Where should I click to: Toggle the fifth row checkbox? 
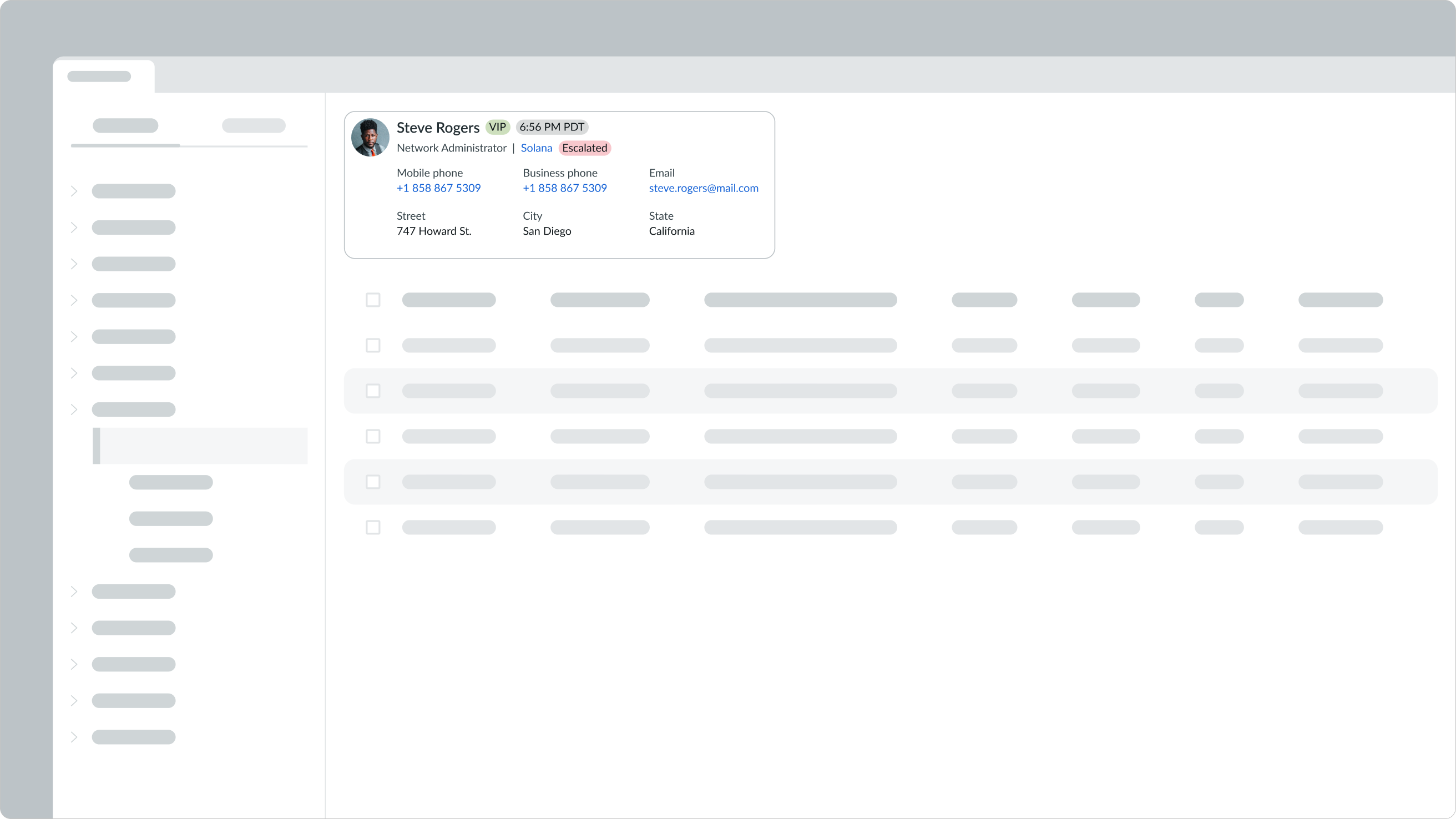[372, 482]
